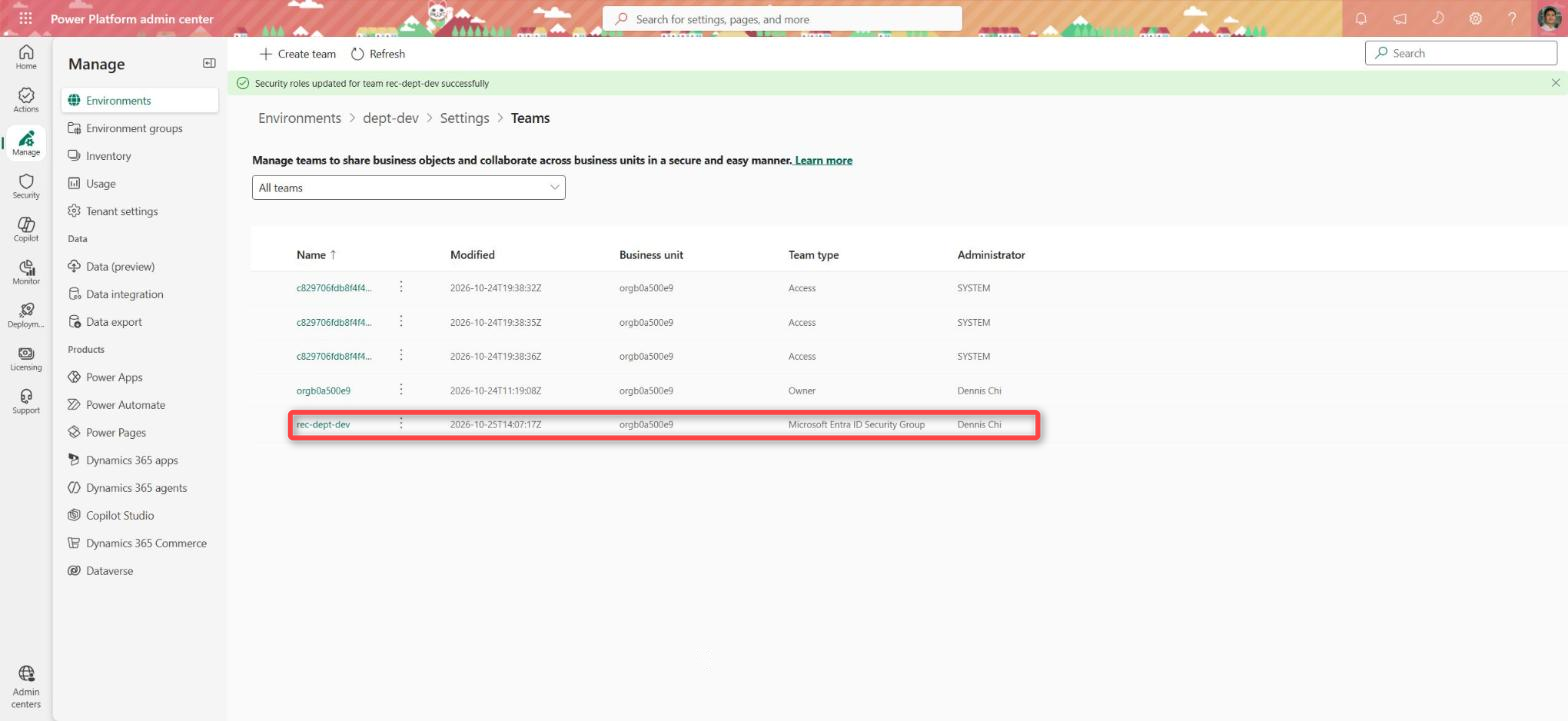Viewport: 1568px width, 721px height.
Task: Navigate to dept-dev breadcrumb
Action: [390, 118]
